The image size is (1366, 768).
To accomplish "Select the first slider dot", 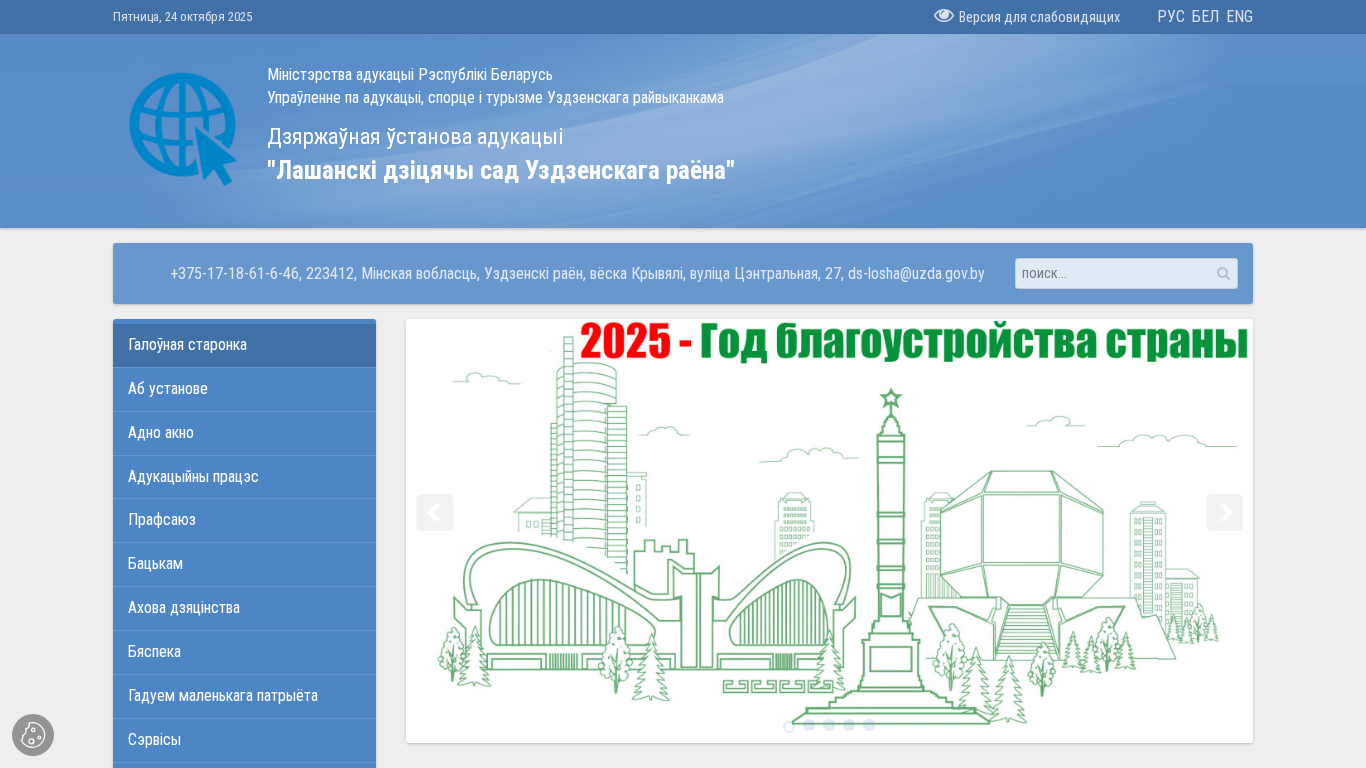I will (x=789, y=726).
